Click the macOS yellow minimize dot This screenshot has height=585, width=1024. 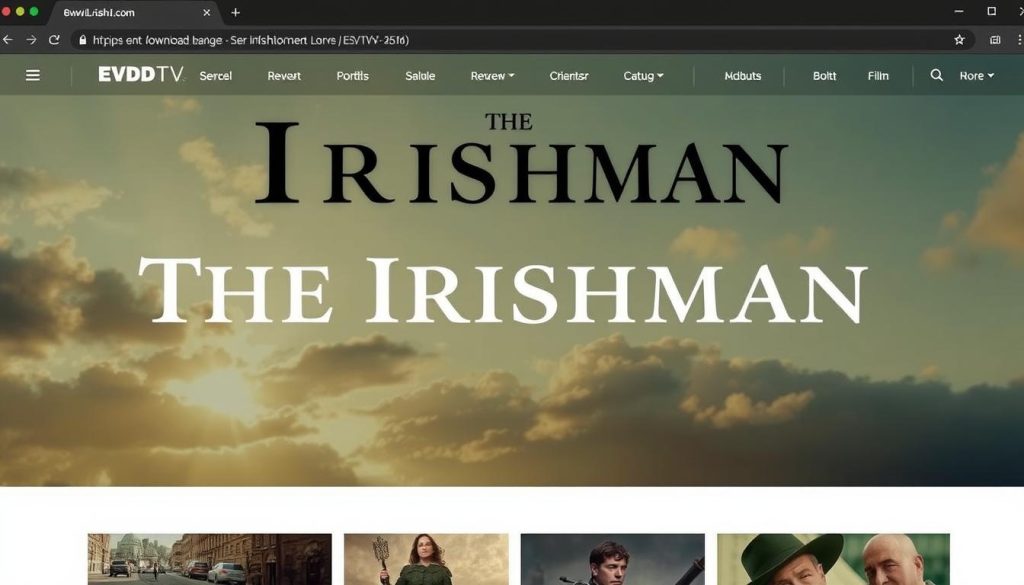click(x=20, y=12)
